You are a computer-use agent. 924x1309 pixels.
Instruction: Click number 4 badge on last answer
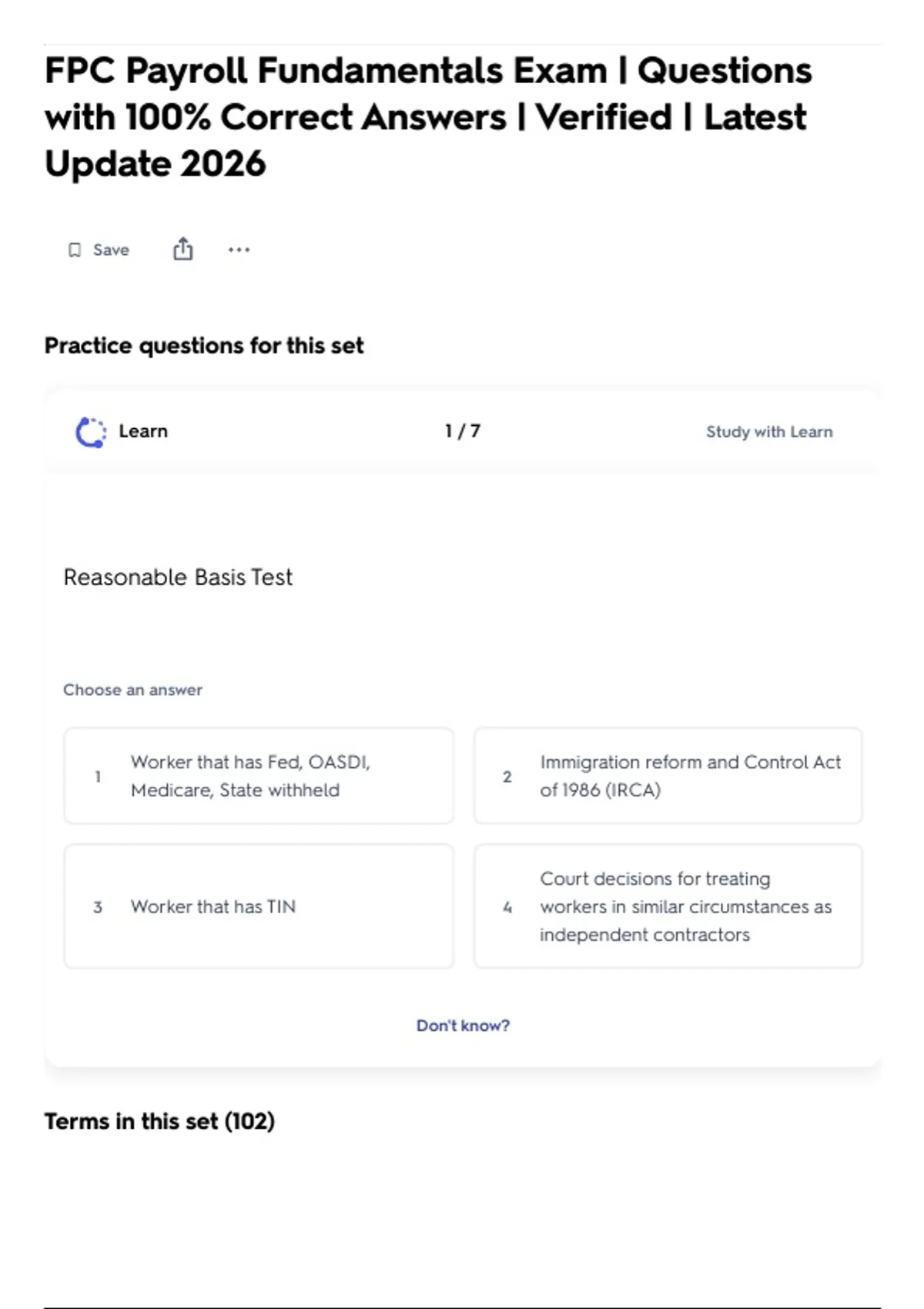pos(507,907)
